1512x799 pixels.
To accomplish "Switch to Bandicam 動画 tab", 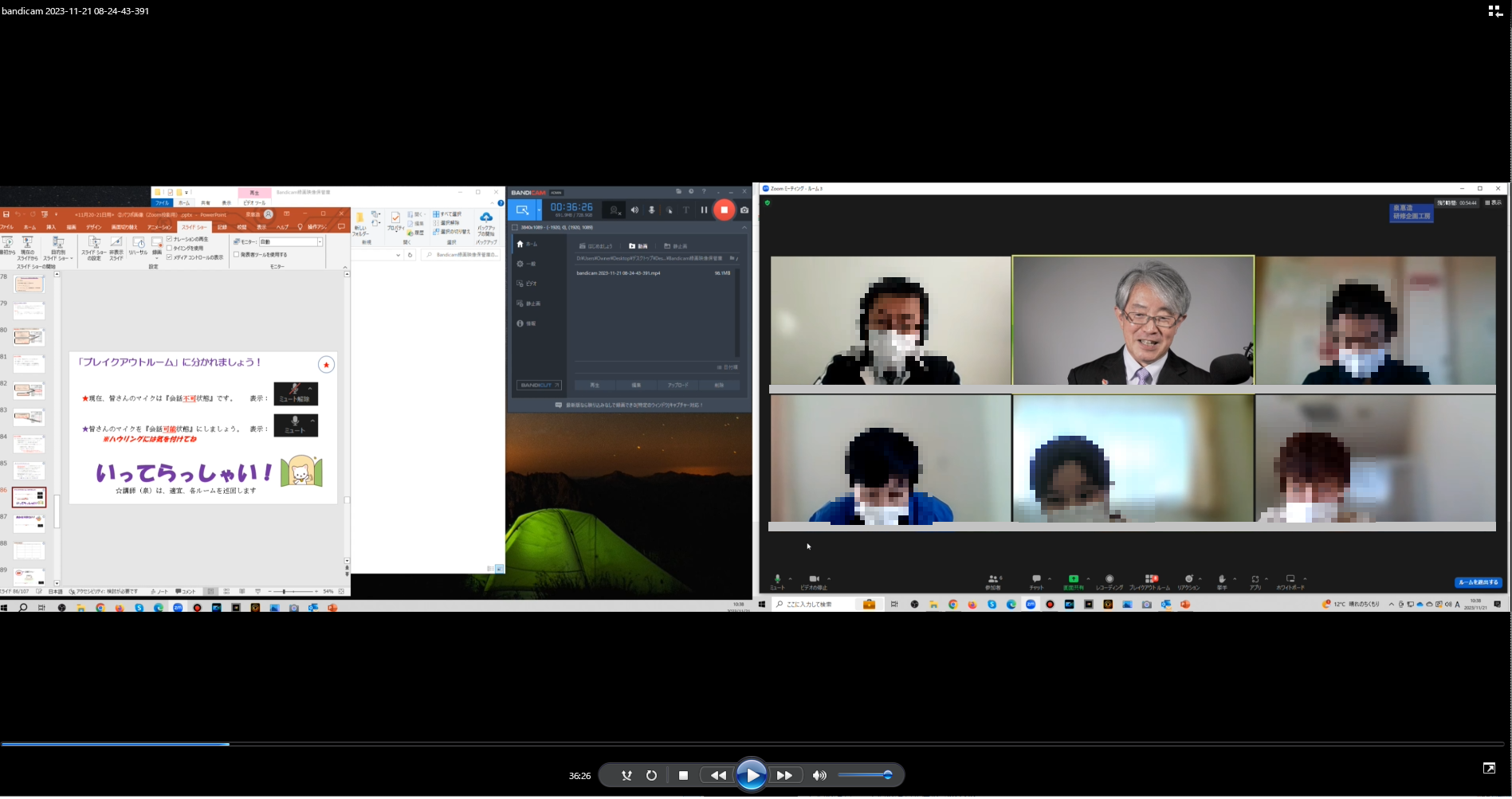I will click(638, 246).
